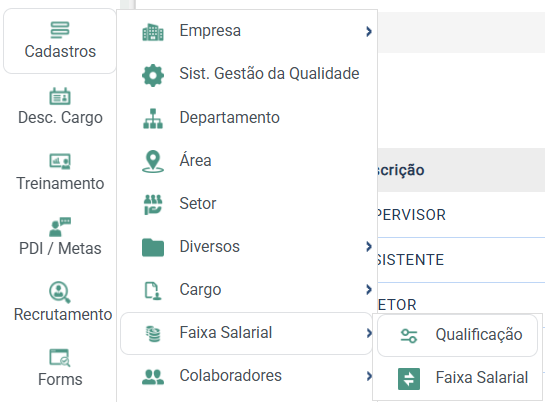
Task: Select the Treinamento presentation icon
Action: (60, 161)
